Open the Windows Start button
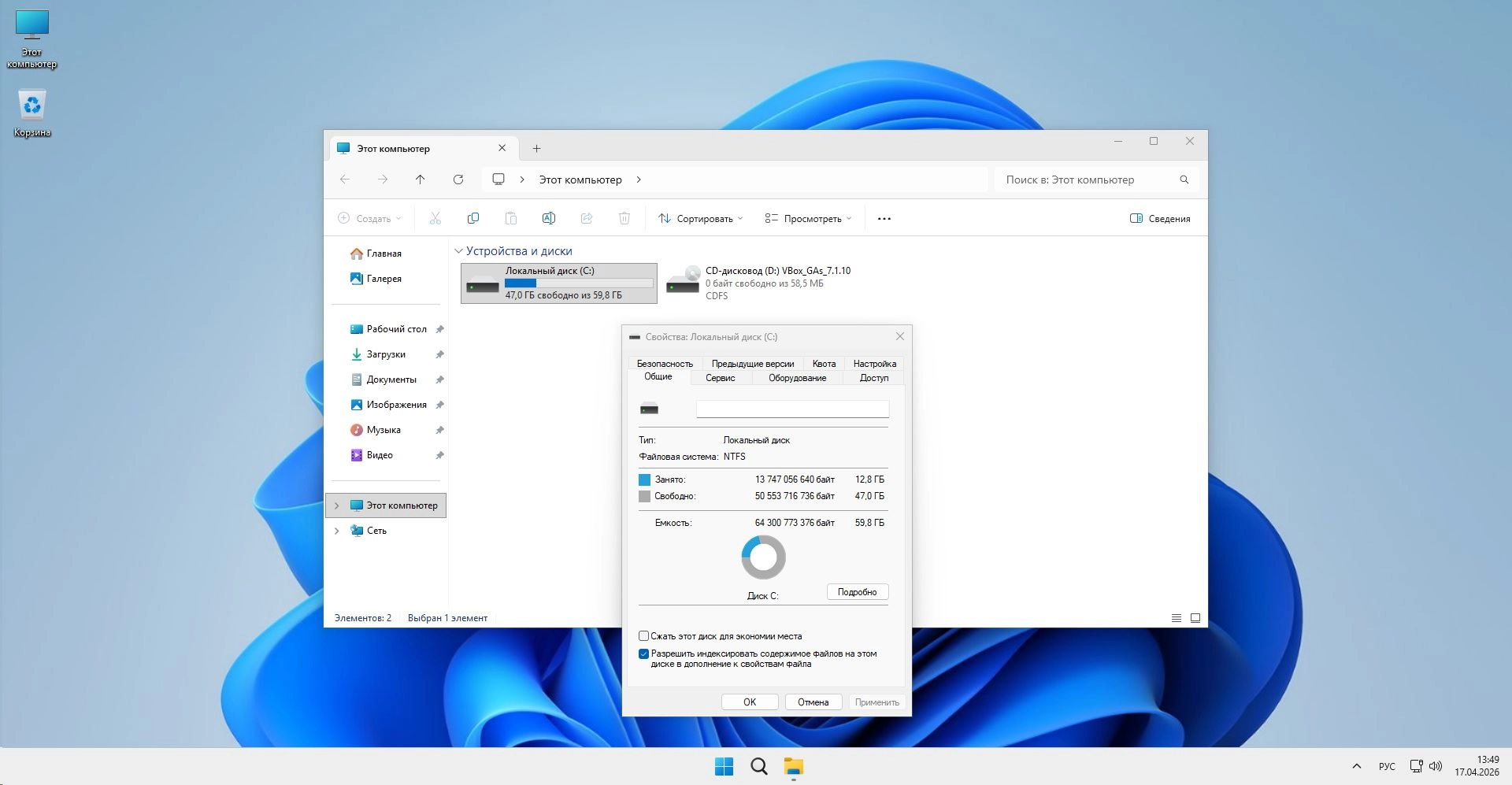 point(724,766)
